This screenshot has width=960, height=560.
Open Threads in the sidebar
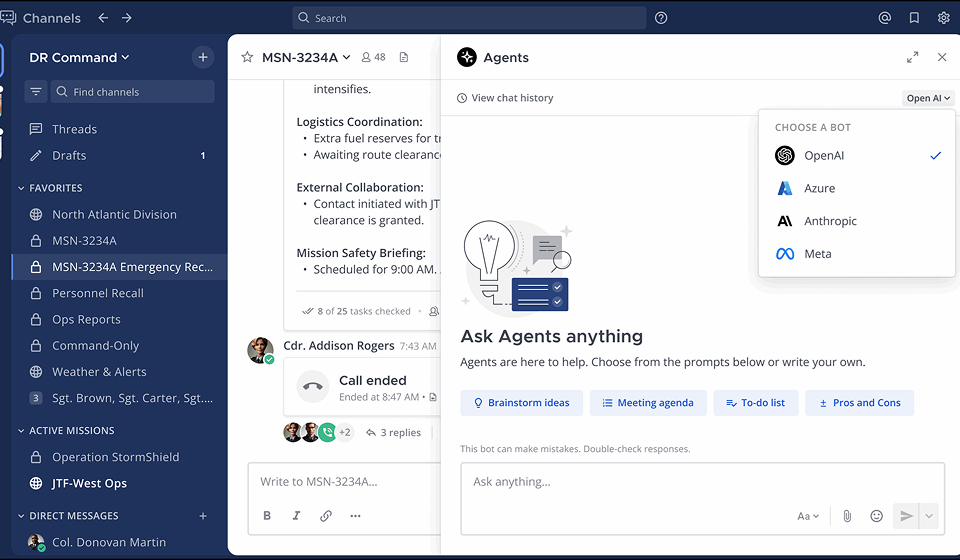tap(119, 129)
